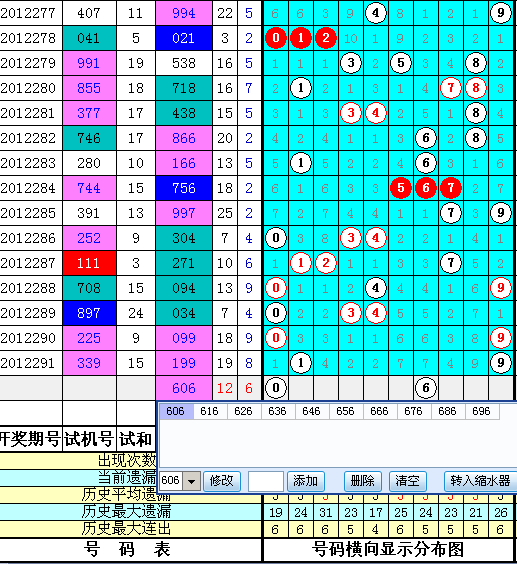Viewport: 517px width, 564px height.
Task: Click the 删除 button
Action: tap(363, 481)
